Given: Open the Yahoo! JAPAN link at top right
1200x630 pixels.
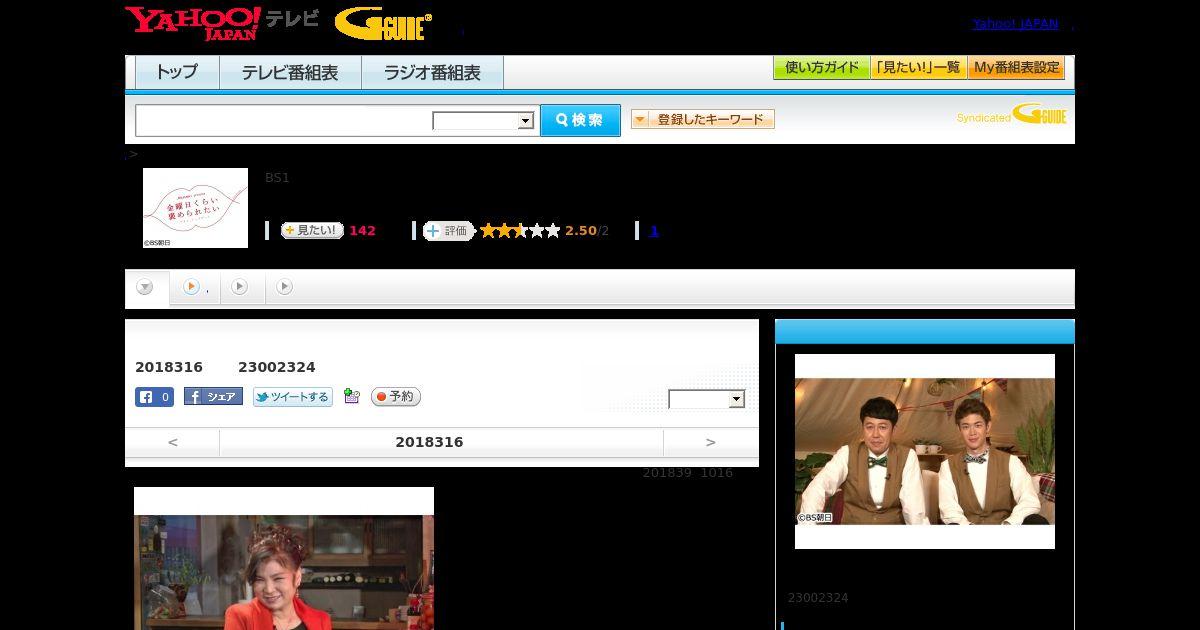Looking at the screenshot, I should click(1015, 24).
